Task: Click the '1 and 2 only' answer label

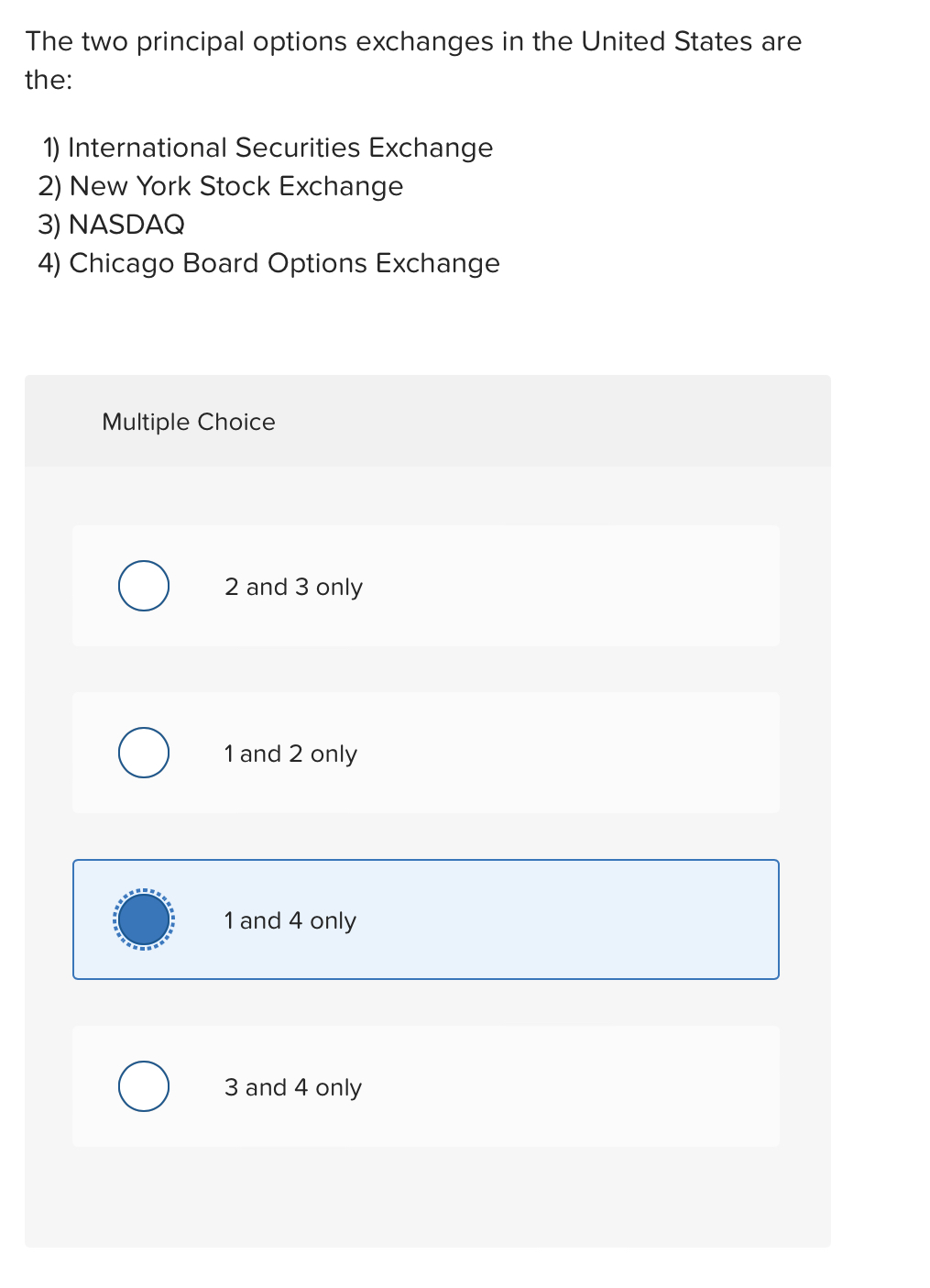Action: click(x=290, y=754)
